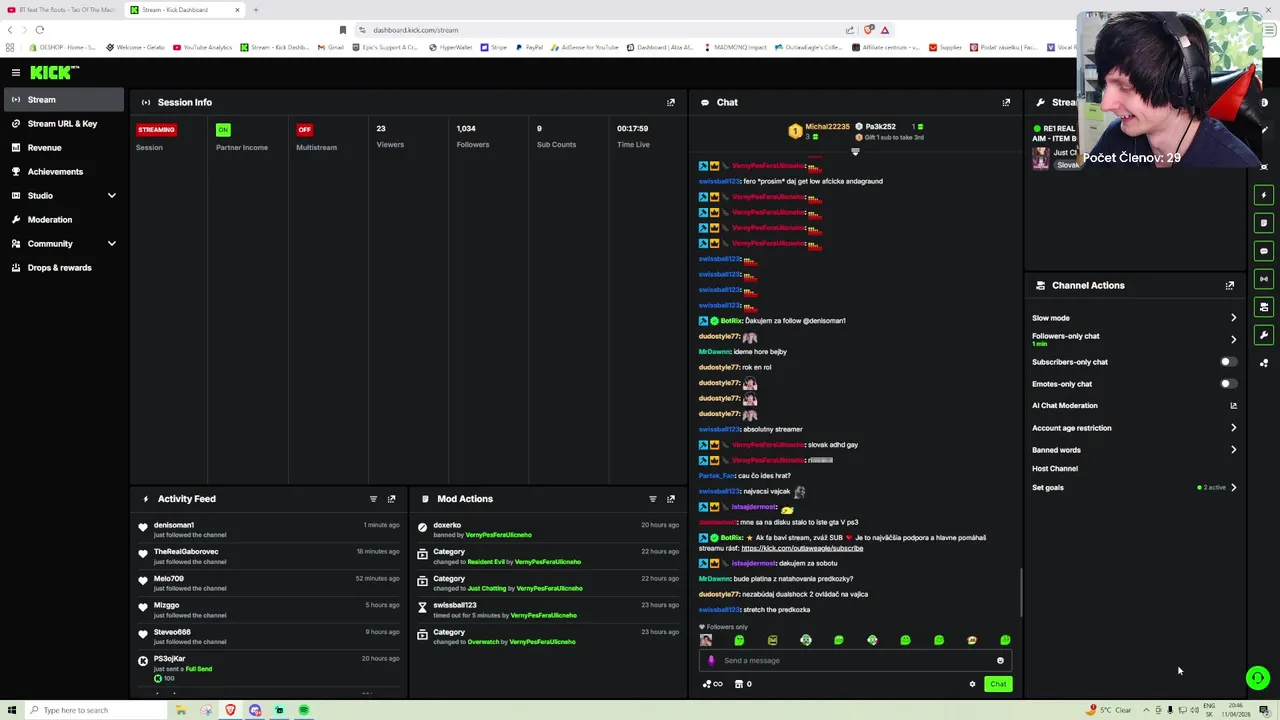Click the Brave browser taskbar icon
Screen dimensions: 1280x720
click(x=230, y=710)
